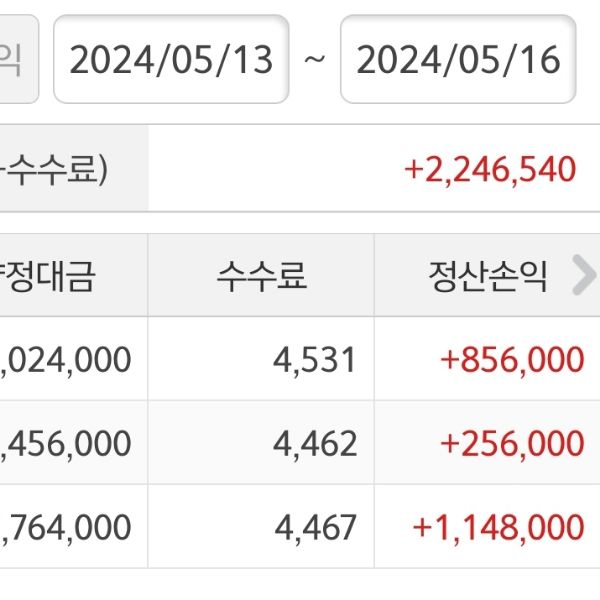Select the +256,000 profit cell
600x600 pixels.
(x=512, y=443)
